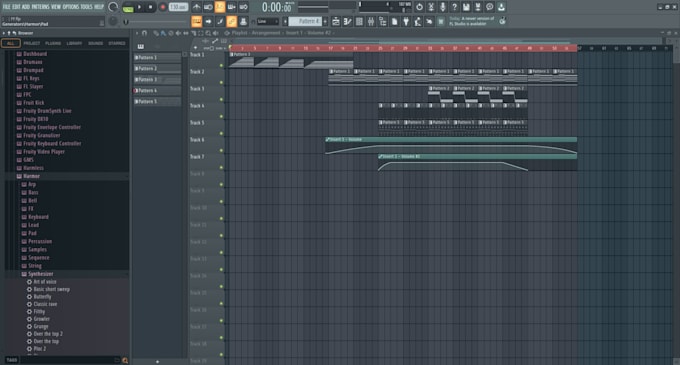
Task: Click the undo history icon
Action: tap(419, 7)
